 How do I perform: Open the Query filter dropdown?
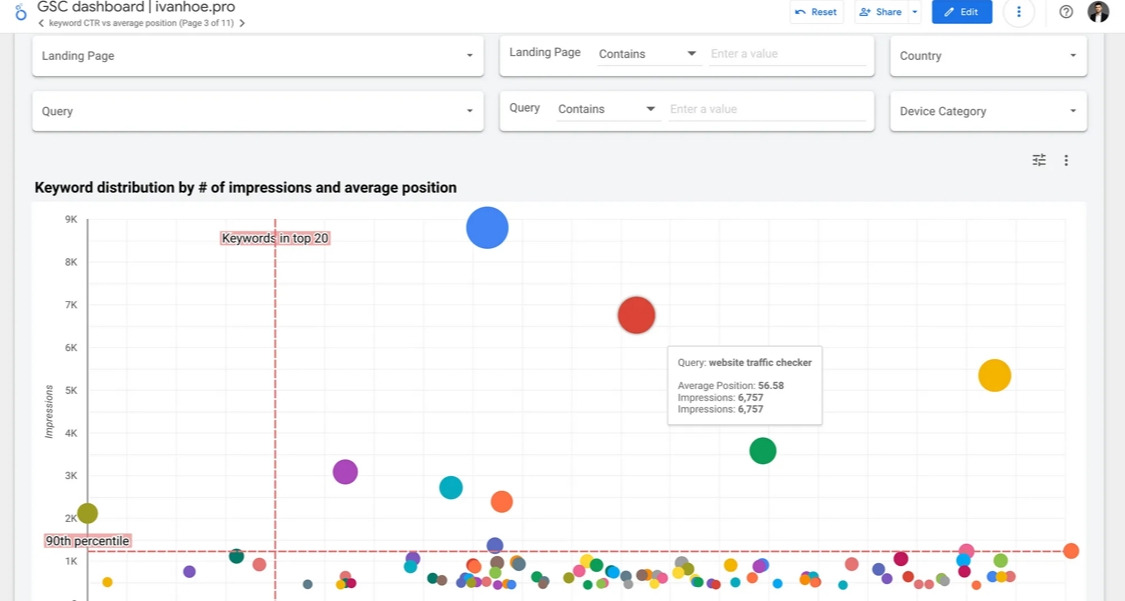coord(258,111)
